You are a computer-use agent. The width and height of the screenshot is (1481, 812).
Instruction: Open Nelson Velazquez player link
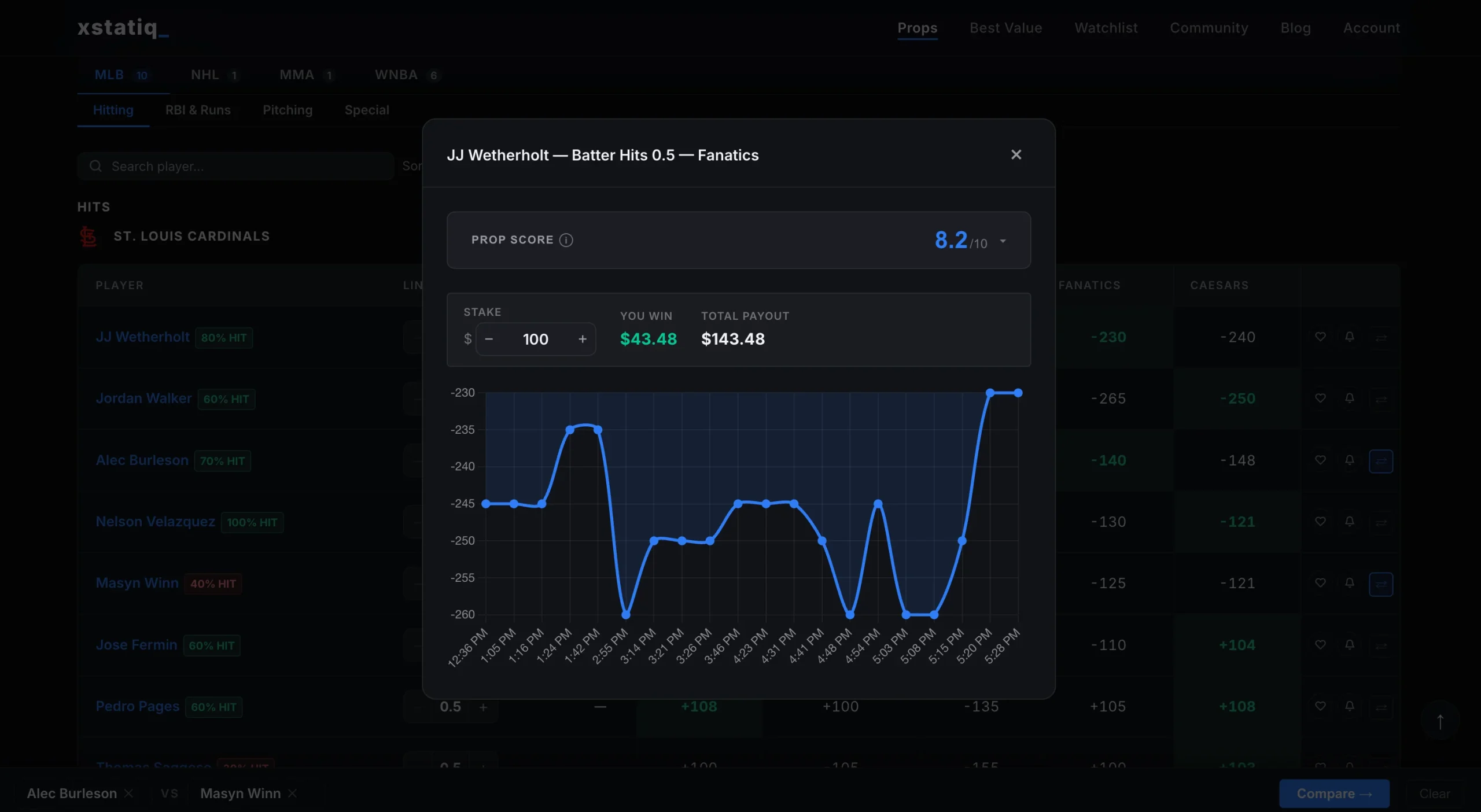pos(155,522)
